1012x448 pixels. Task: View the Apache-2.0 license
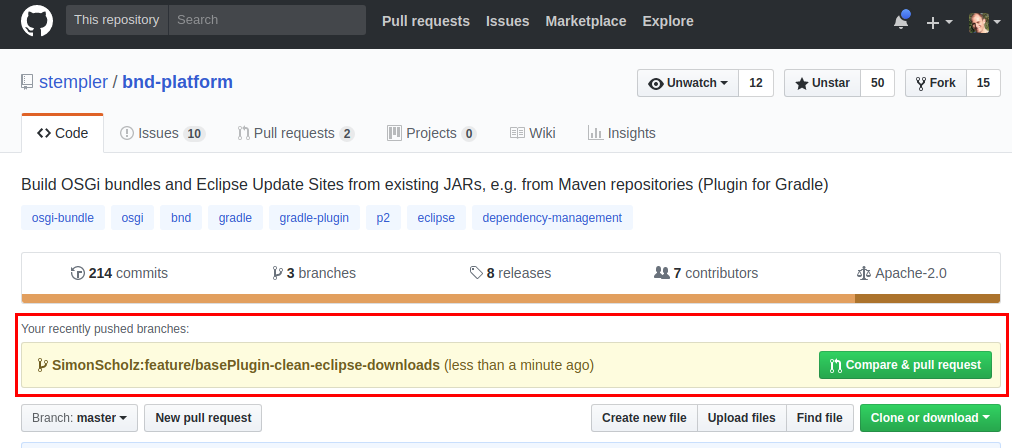point(902,273)
